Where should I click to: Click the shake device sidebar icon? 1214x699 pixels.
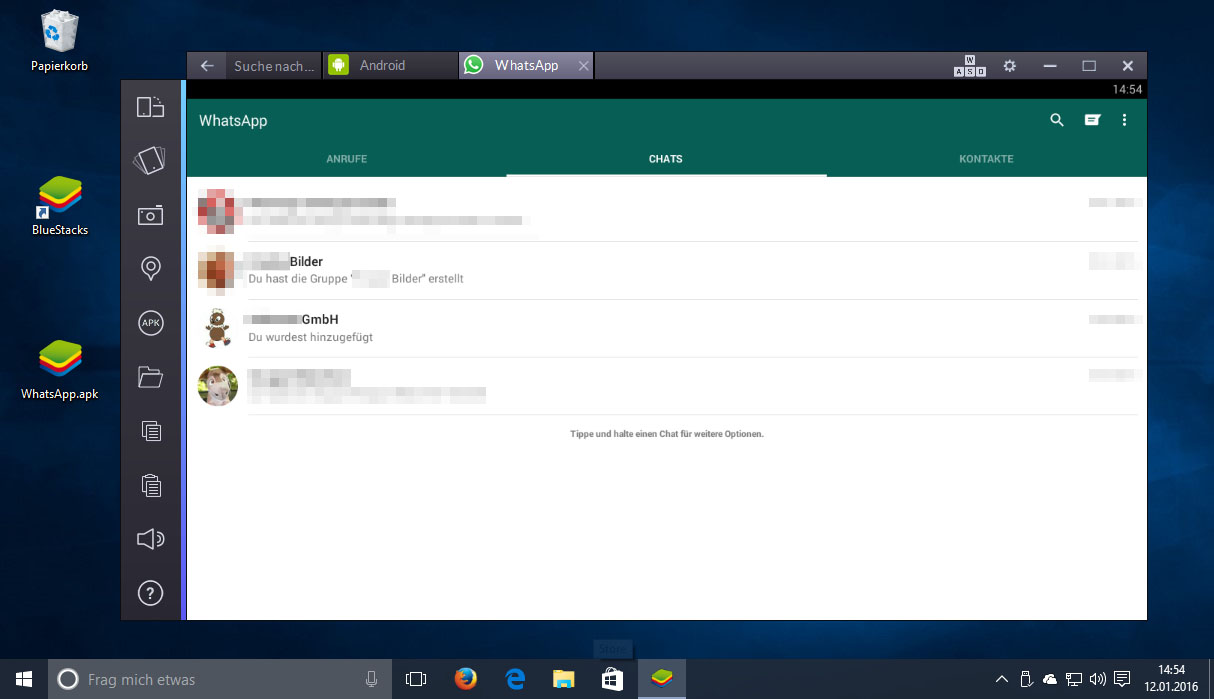(150, 160)
